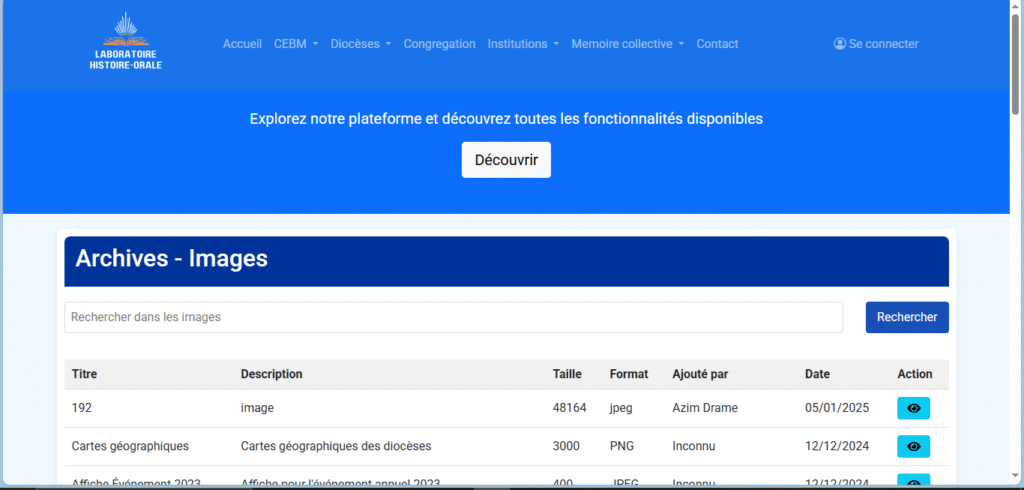Viewport: 1024px width, 490px height.
Task: Click the Se connecter link
Action: click(x=883, y=44)
